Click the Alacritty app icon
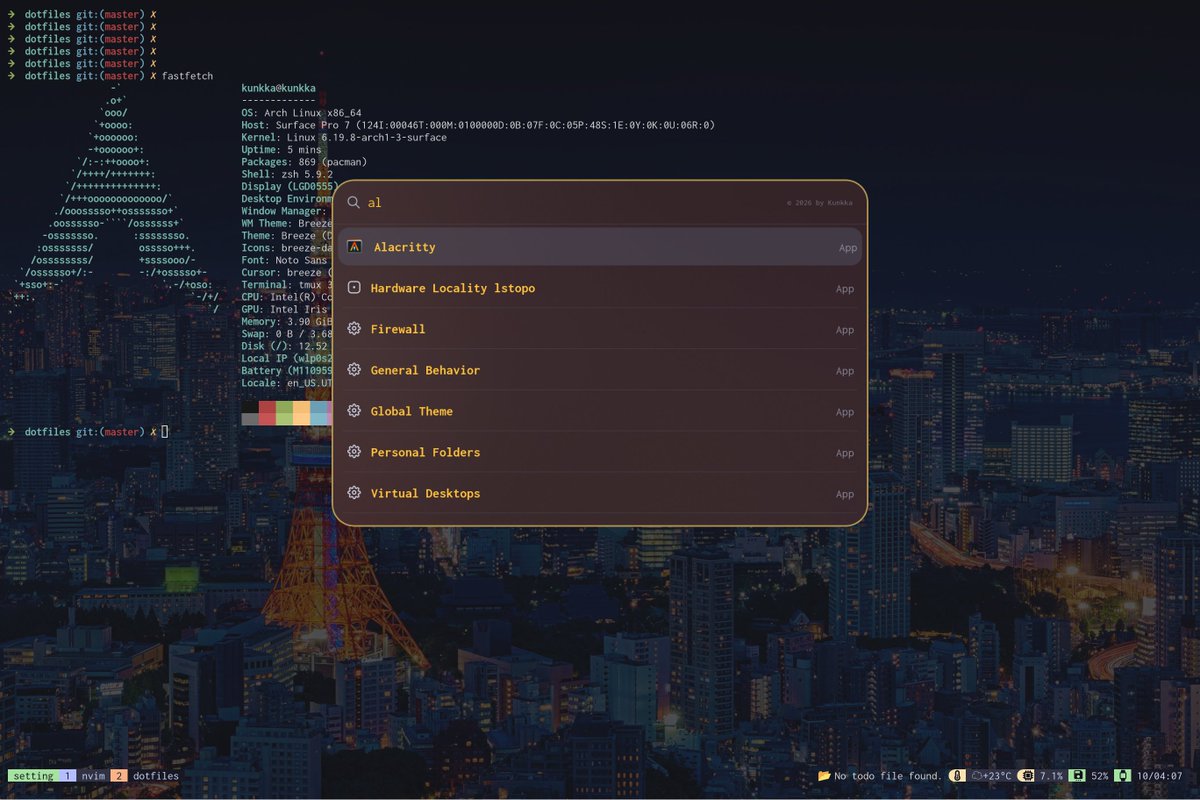 (x=354, y=247)
